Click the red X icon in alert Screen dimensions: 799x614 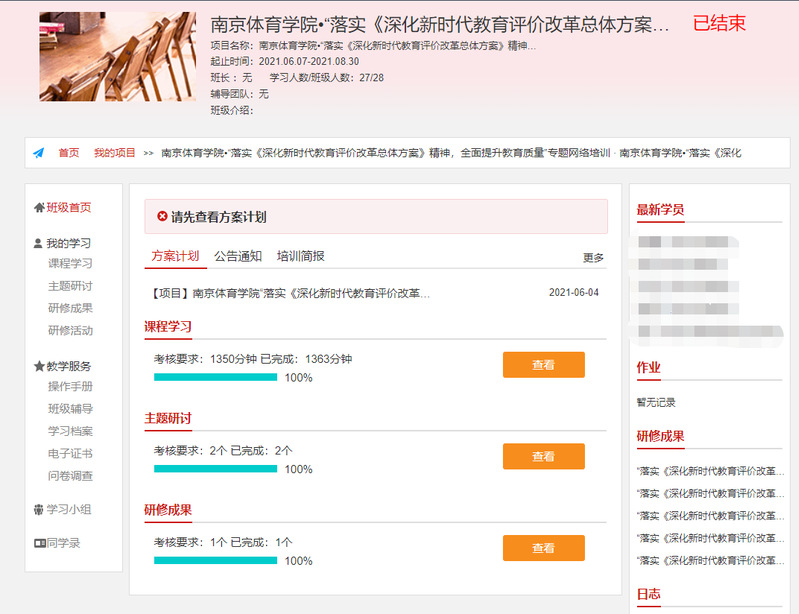point(163,216)
